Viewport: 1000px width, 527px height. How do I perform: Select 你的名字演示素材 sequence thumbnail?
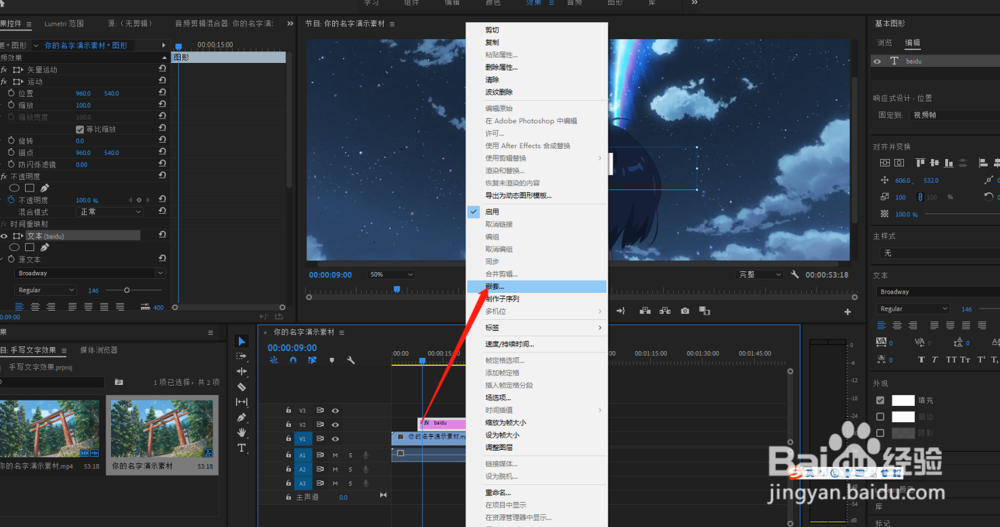tap(162, 429)
